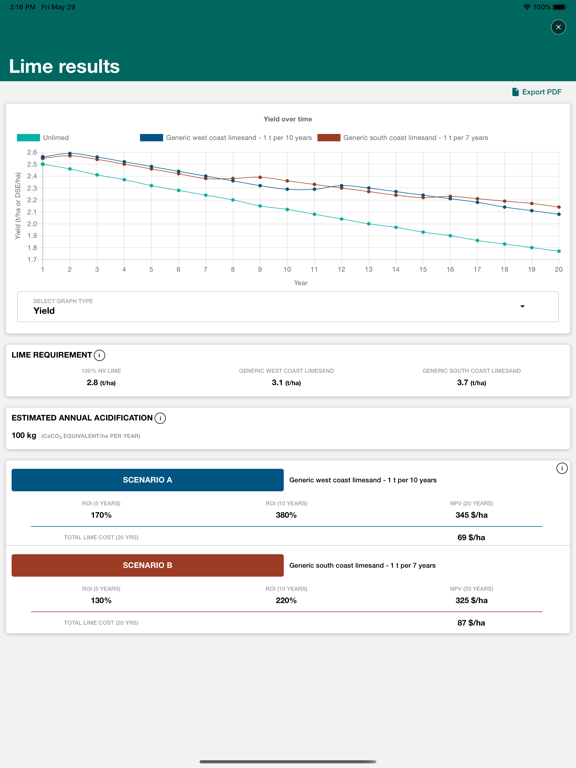Select the Scenario A button
The width and height of the screenshot is (576, 768).
(147, 480)
